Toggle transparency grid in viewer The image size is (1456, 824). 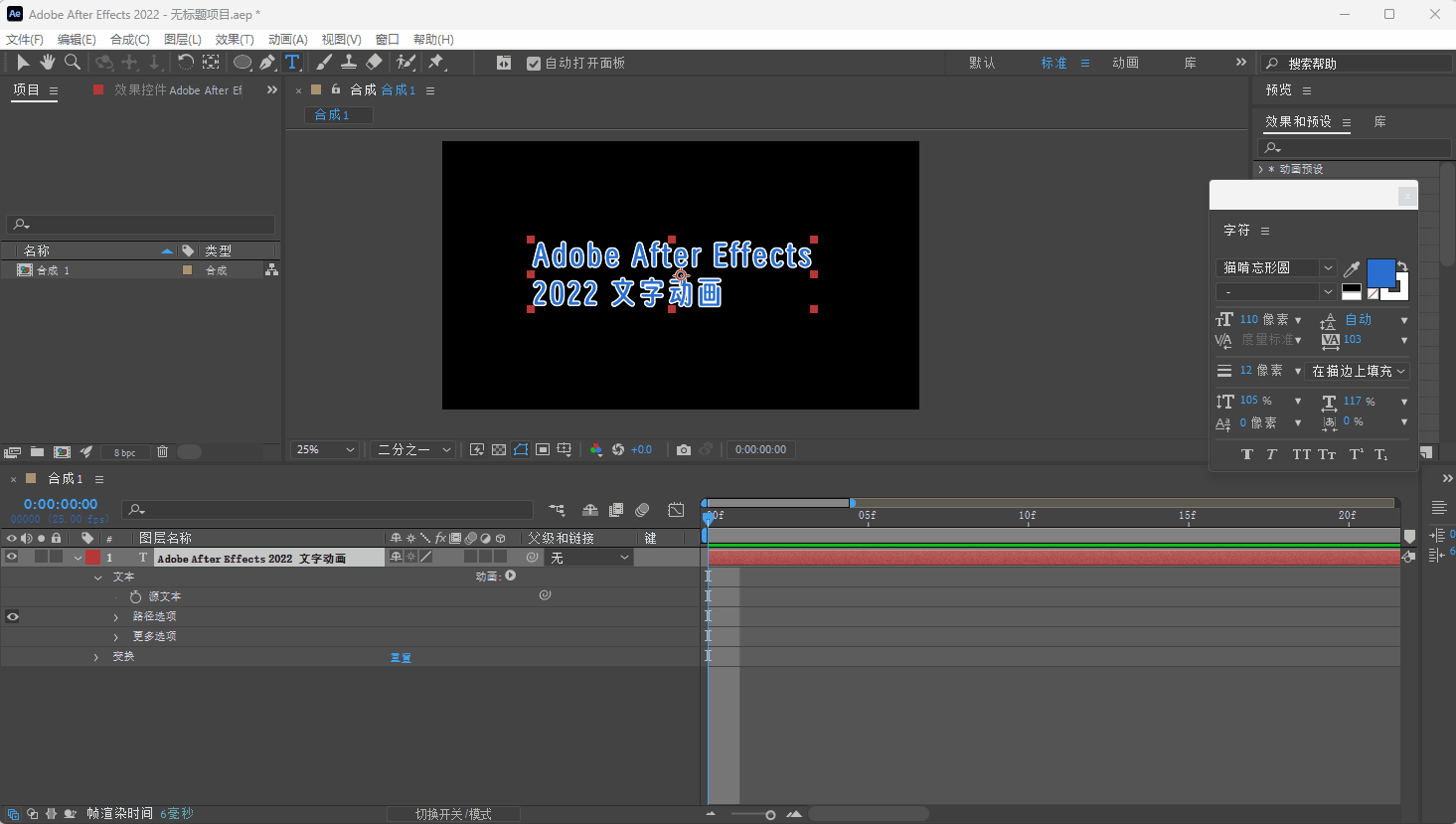[499, 450]
